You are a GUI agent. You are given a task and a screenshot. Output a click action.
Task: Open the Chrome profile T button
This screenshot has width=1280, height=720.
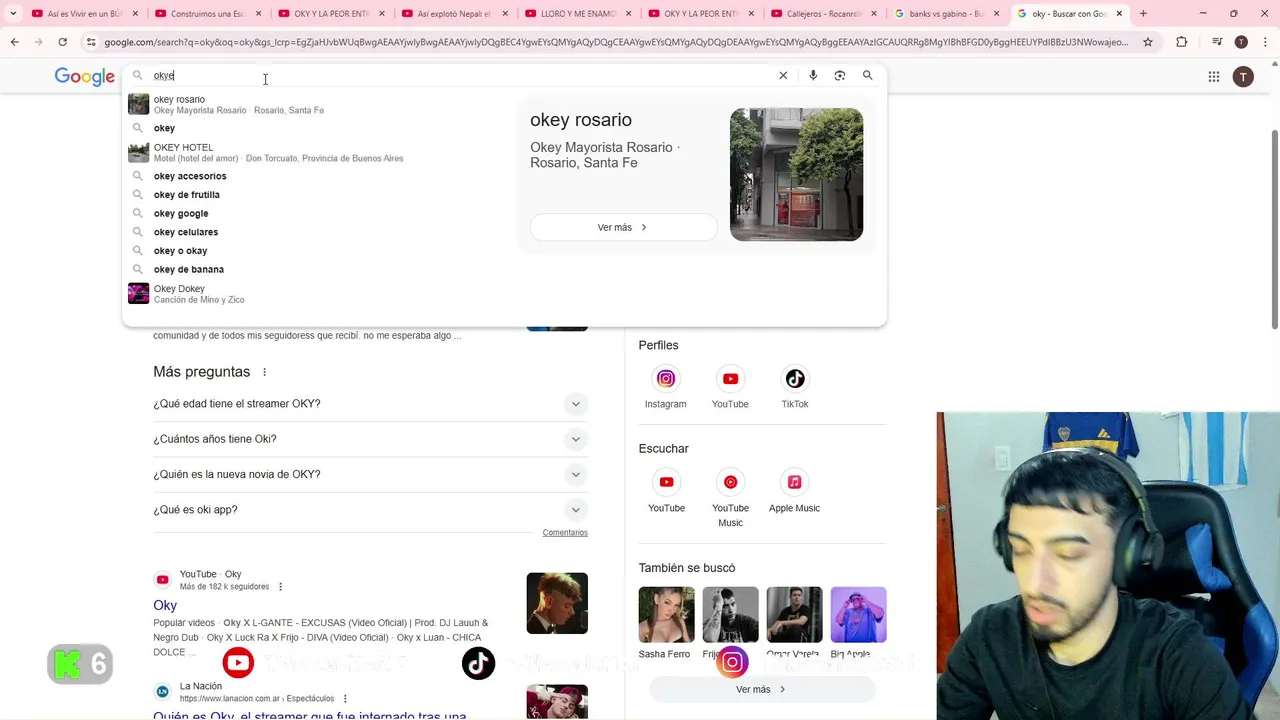[1241, 42]
